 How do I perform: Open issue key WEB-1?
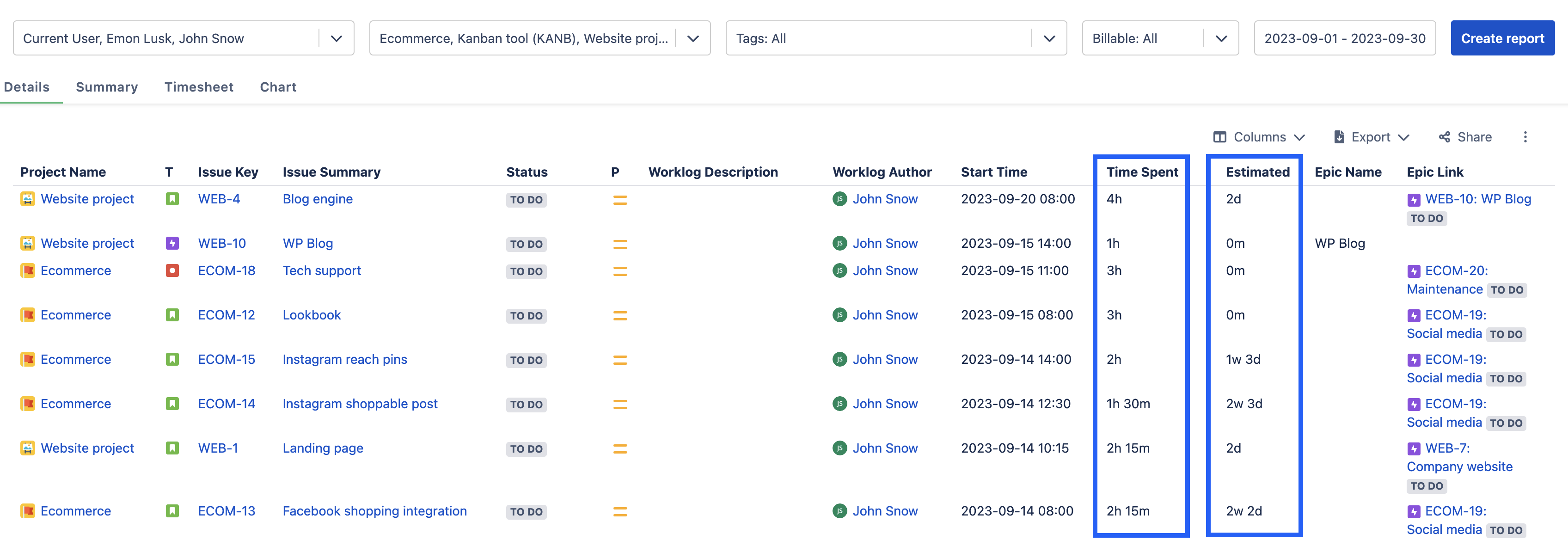[218, 448]
